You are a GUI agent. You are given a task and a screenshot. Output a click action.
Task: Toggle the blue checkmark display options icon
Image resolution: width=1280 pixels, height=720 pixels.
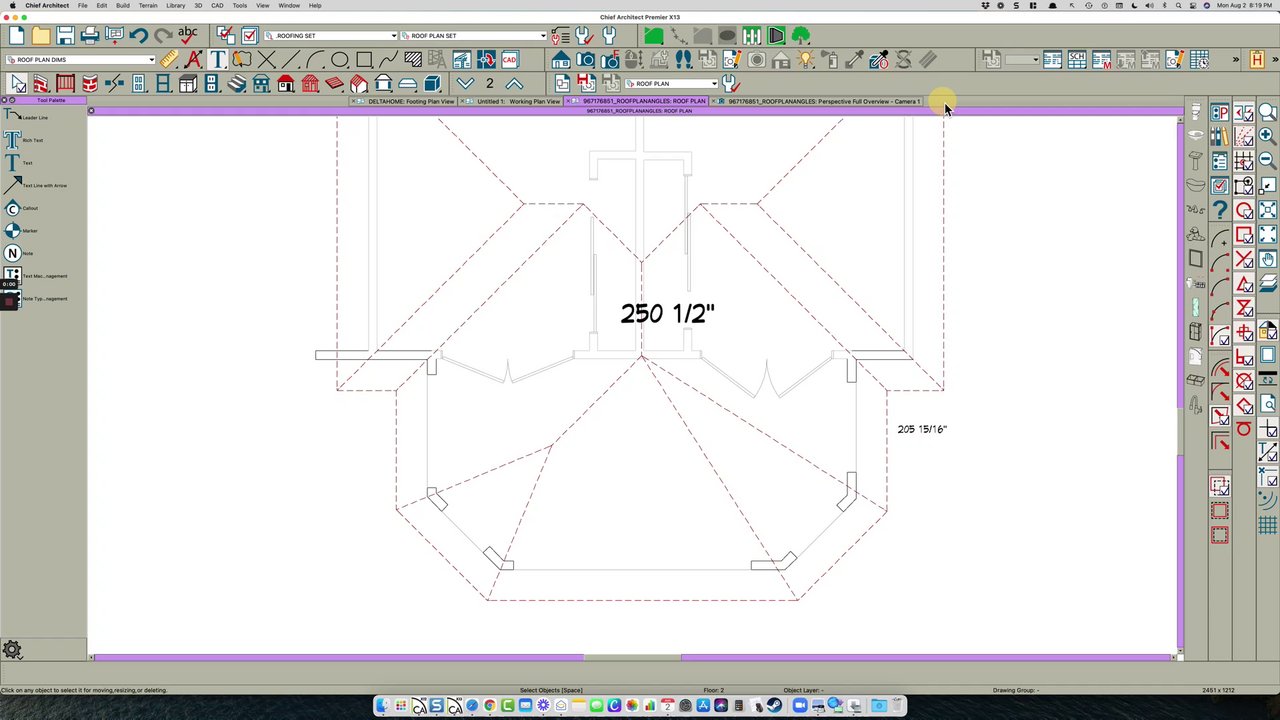click(250, 36)
